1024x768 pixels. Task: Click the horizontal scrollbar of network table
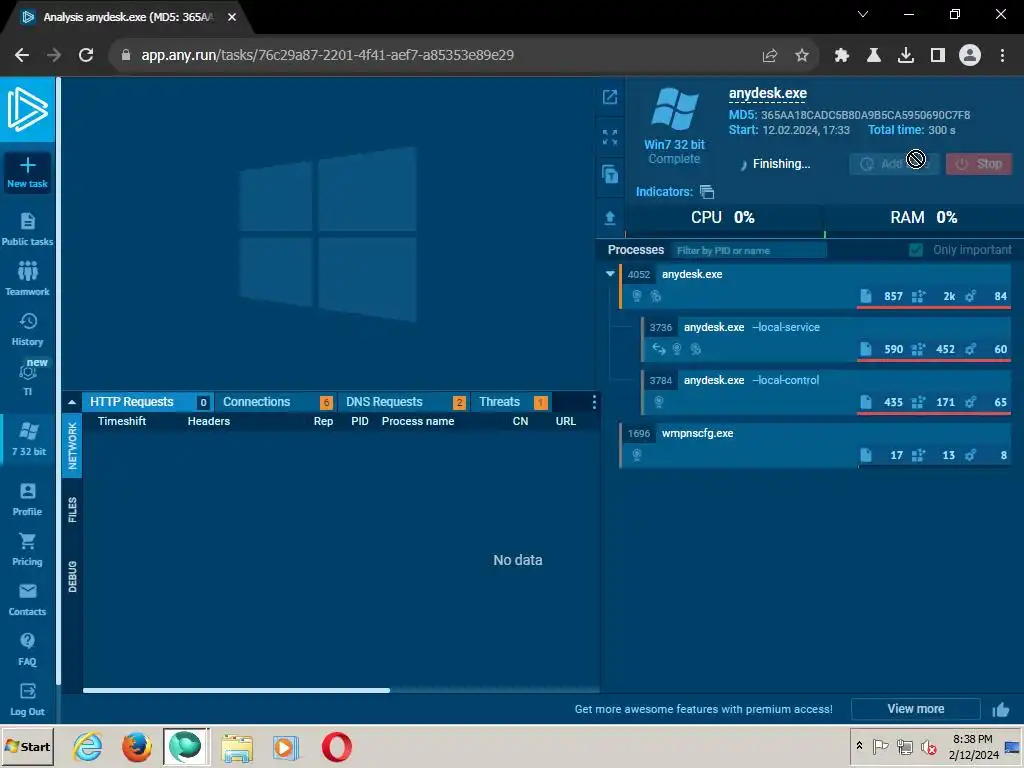coord(236,690)
